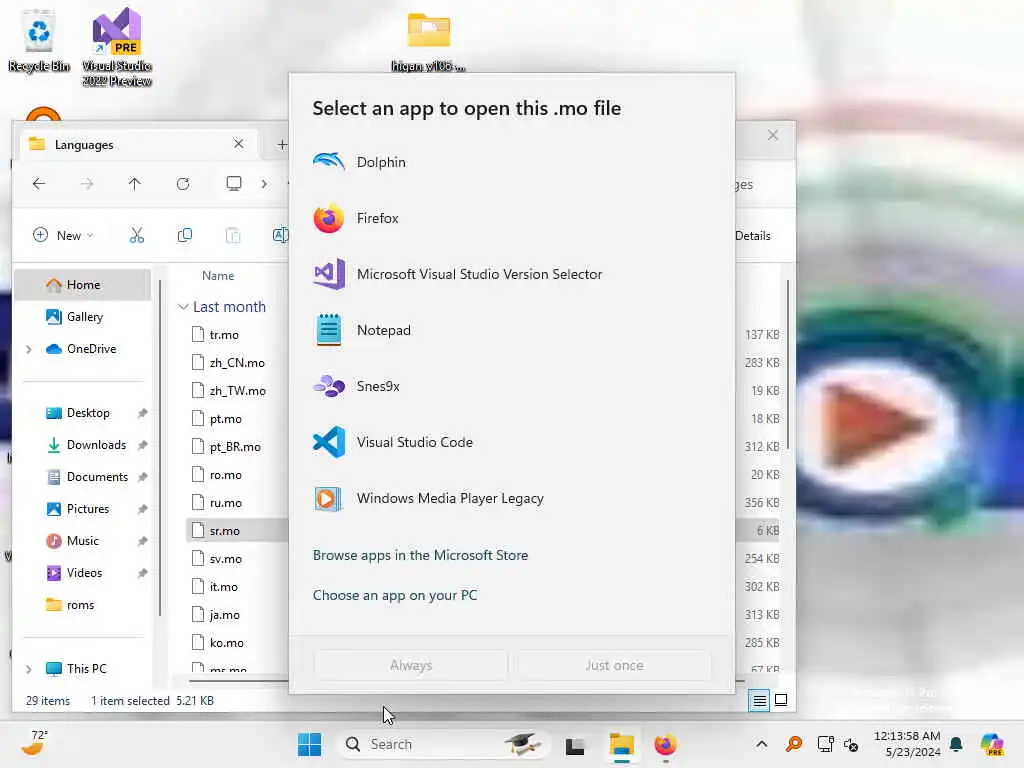Open the Details pane button

[753, 236]
